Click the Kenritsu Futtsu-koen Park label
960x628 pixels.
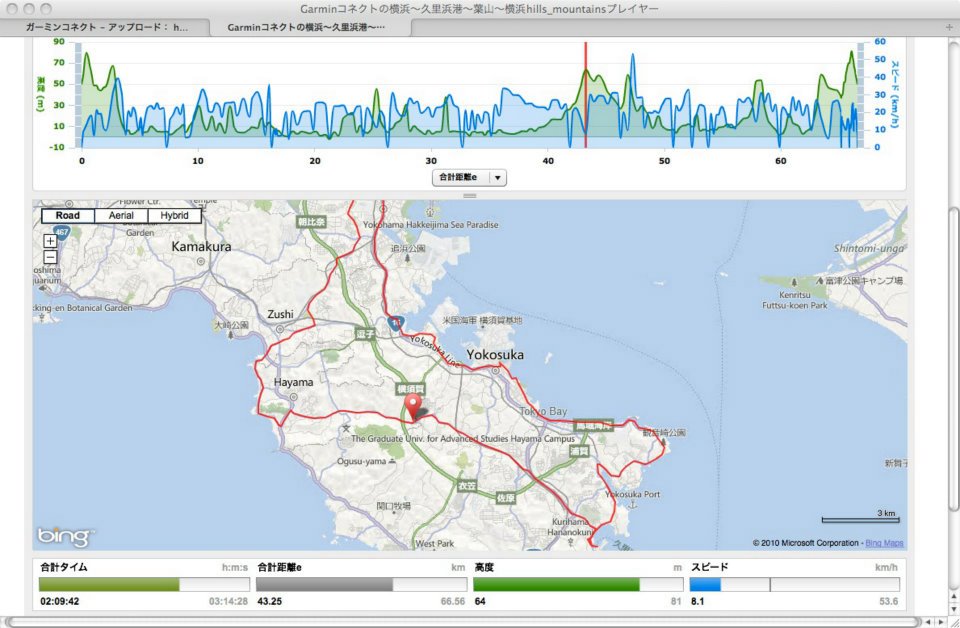click(x=795, y=300)
